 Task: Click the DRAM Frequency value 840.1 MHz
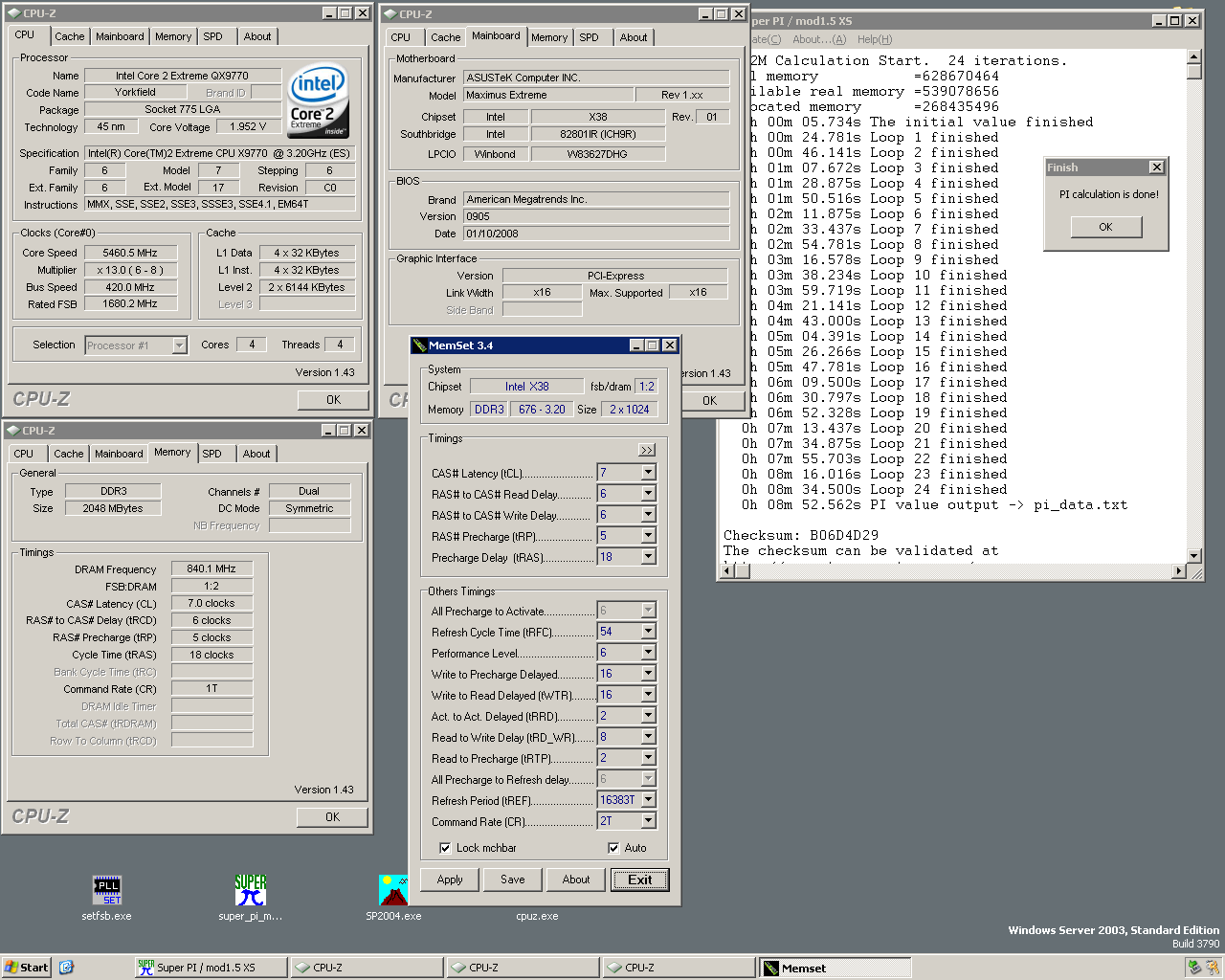tap(212, 568)
